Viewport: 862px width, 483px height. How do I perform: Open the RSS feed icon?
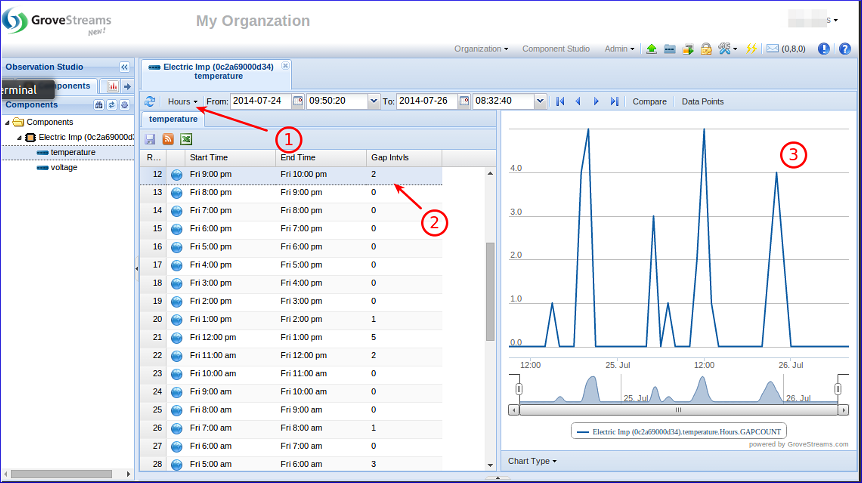[168, 139]
